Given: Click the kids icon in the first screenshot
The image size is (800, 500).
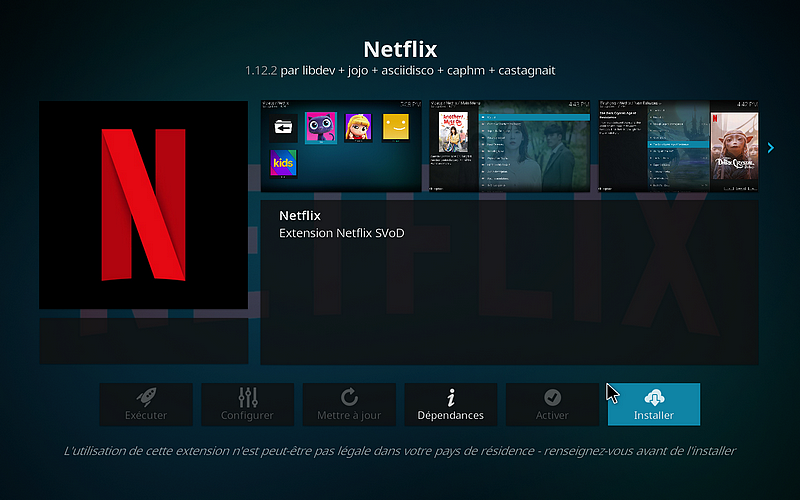Looking at the screenshot, I should [283, 163].
